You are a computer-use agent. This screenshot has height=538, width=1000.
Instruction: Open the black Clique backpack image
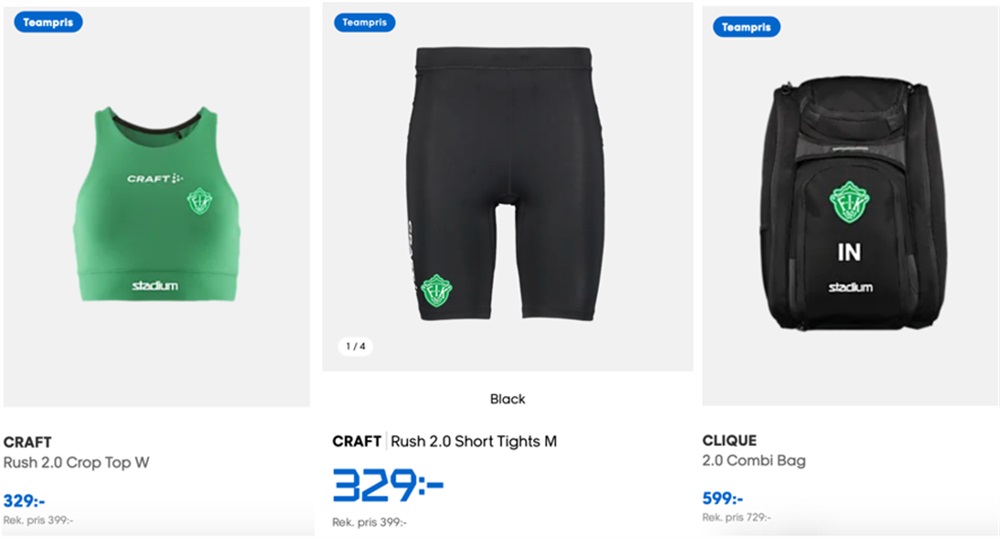(849, 204)
